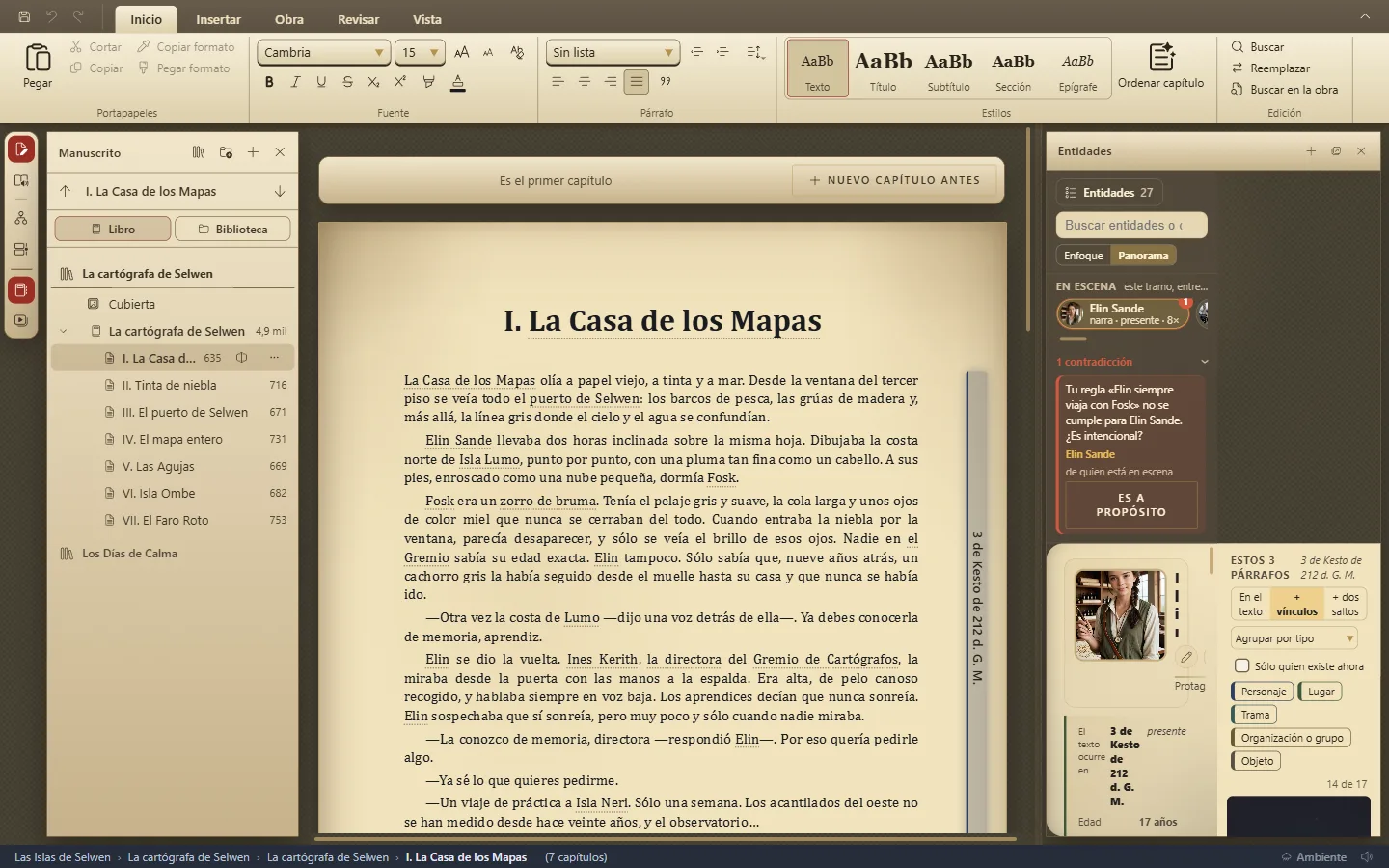Open the Agrupar por tipo dropdown

(x=1294, y=638)
